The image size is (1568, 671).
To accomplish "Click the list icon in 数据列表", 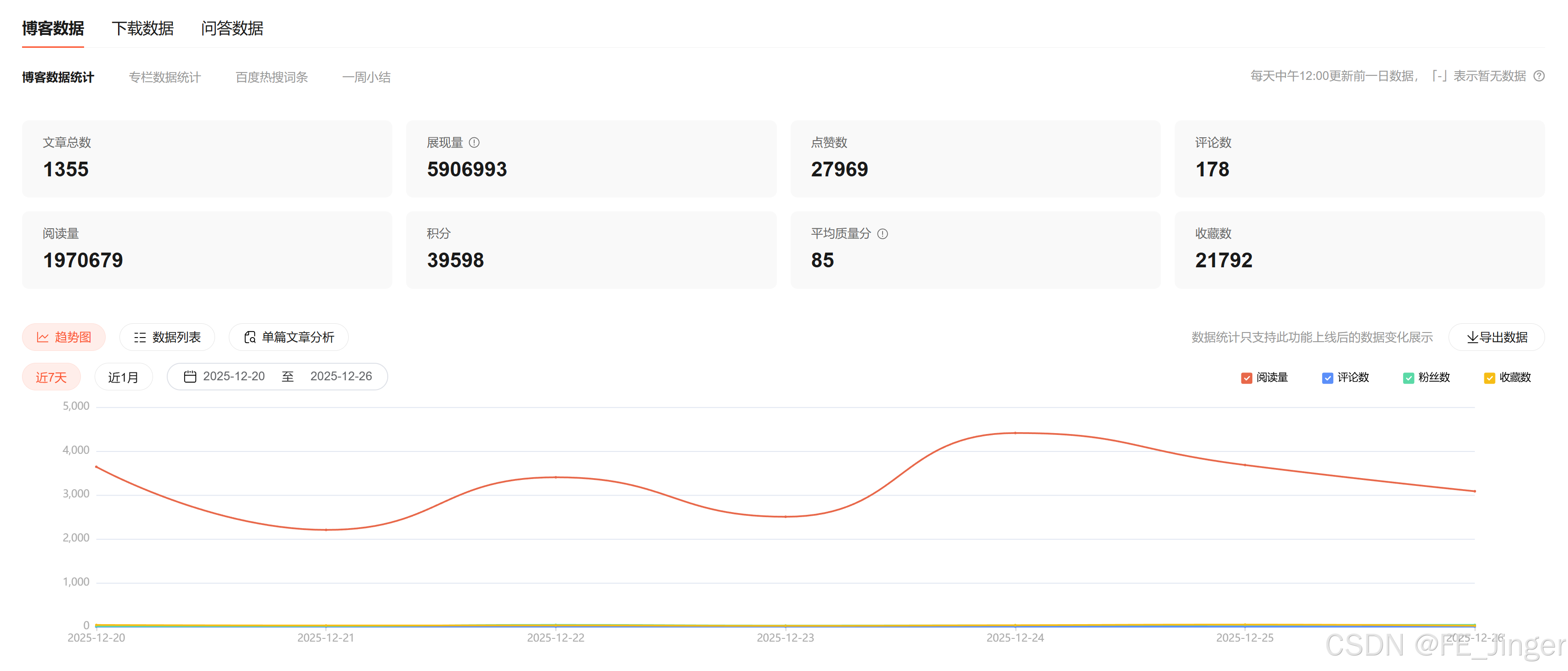I will pyautogui.click(x=140, y=337).
